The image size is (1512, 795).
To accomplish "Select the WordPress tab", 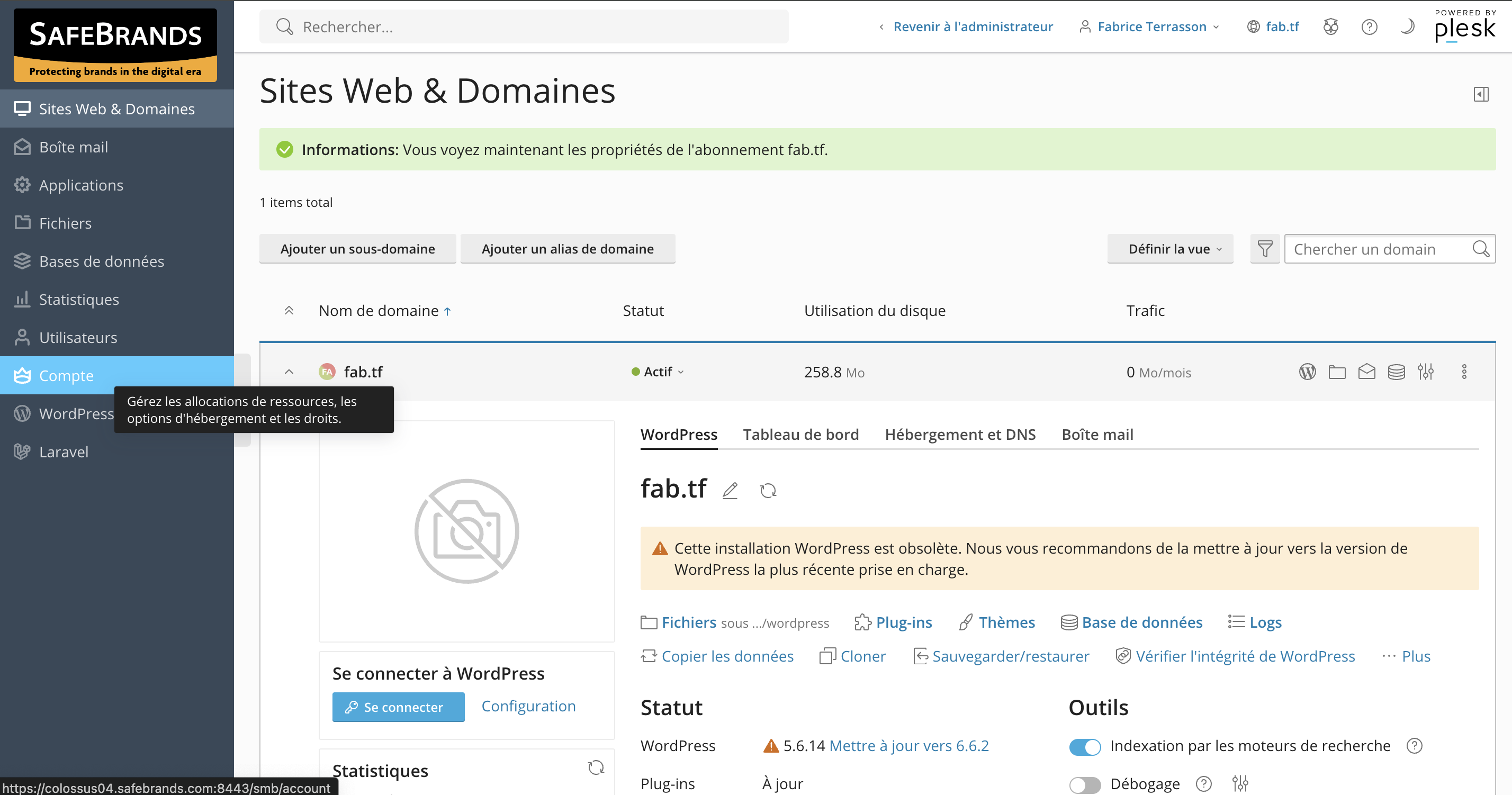I will coord(679,434).
